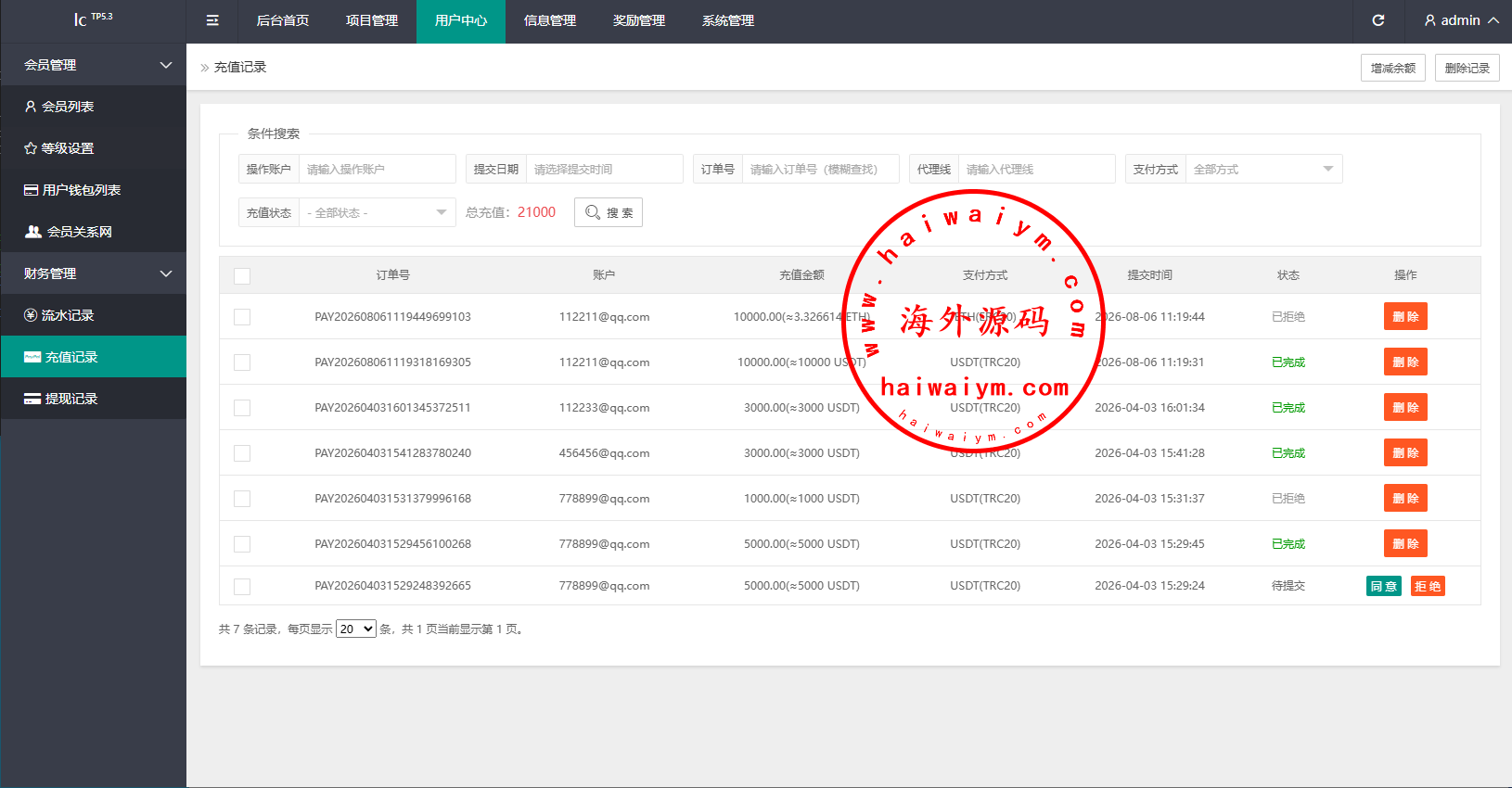Click the 等级设置 star icon
This screenshot has width=1512, height=788.
coord(31,148)
